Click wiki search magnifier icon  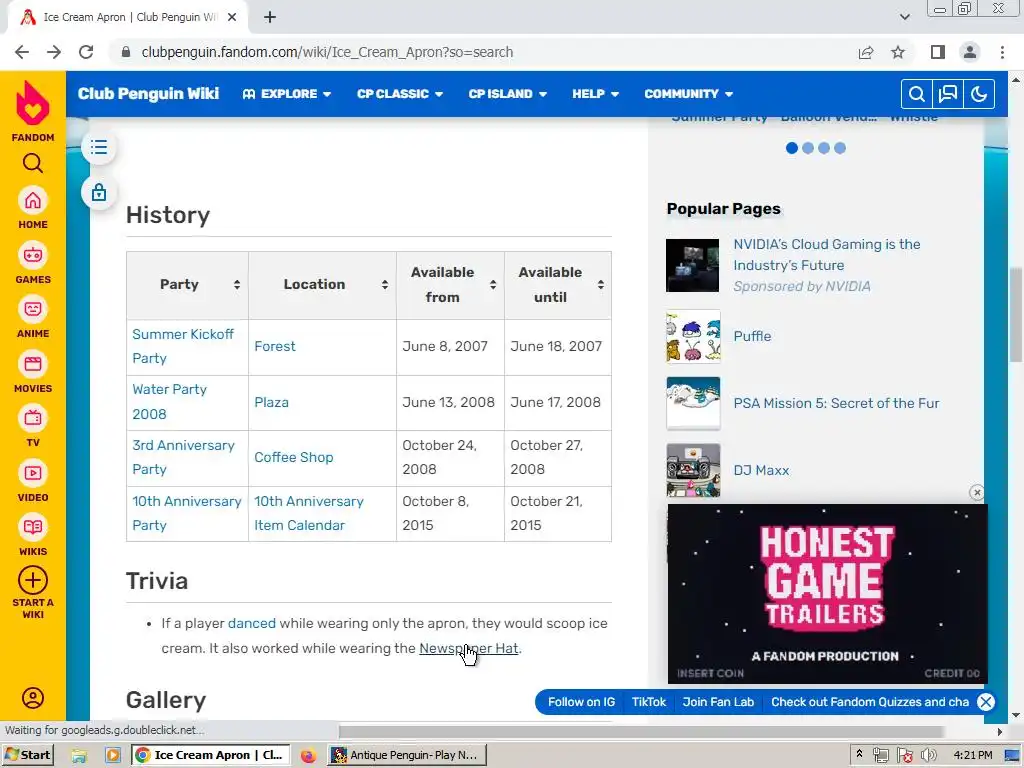[916, 94]
